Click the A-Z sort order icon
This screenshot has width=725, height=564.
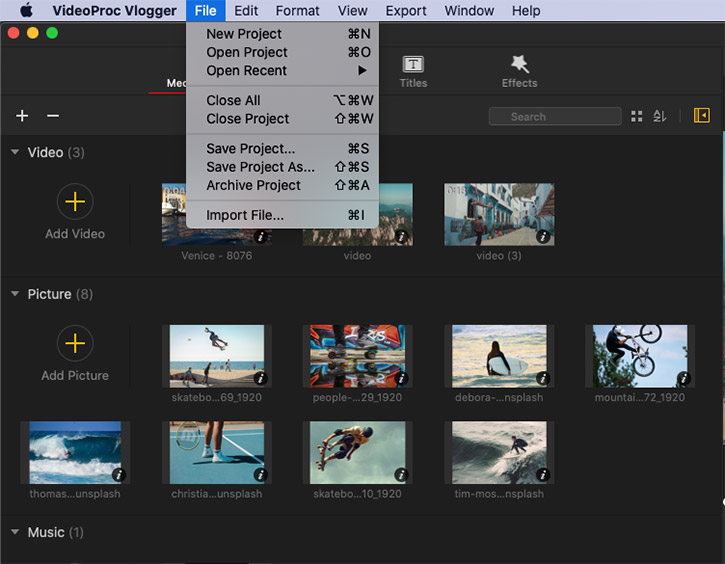click(660, 117)
